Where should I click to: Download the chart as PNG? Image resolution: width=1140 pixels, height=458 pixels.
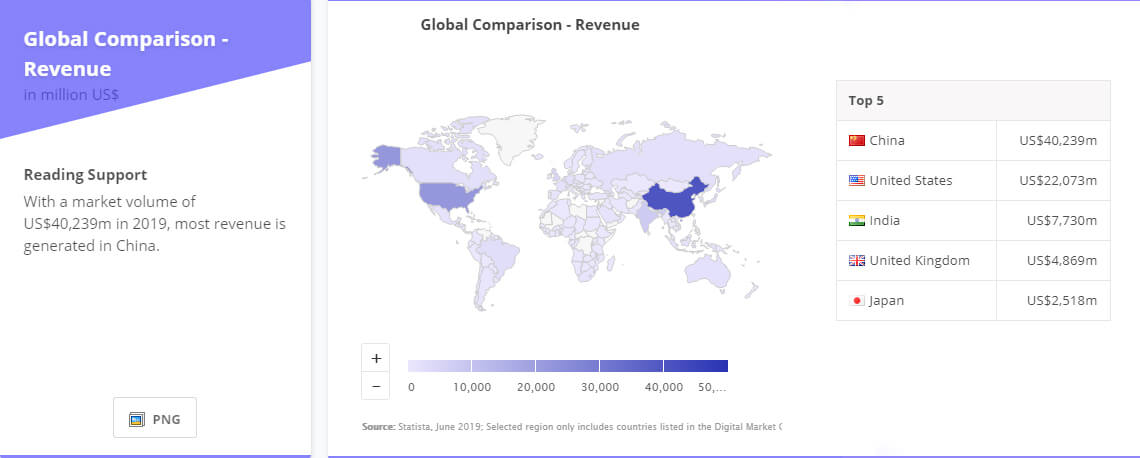pos(155,419)
